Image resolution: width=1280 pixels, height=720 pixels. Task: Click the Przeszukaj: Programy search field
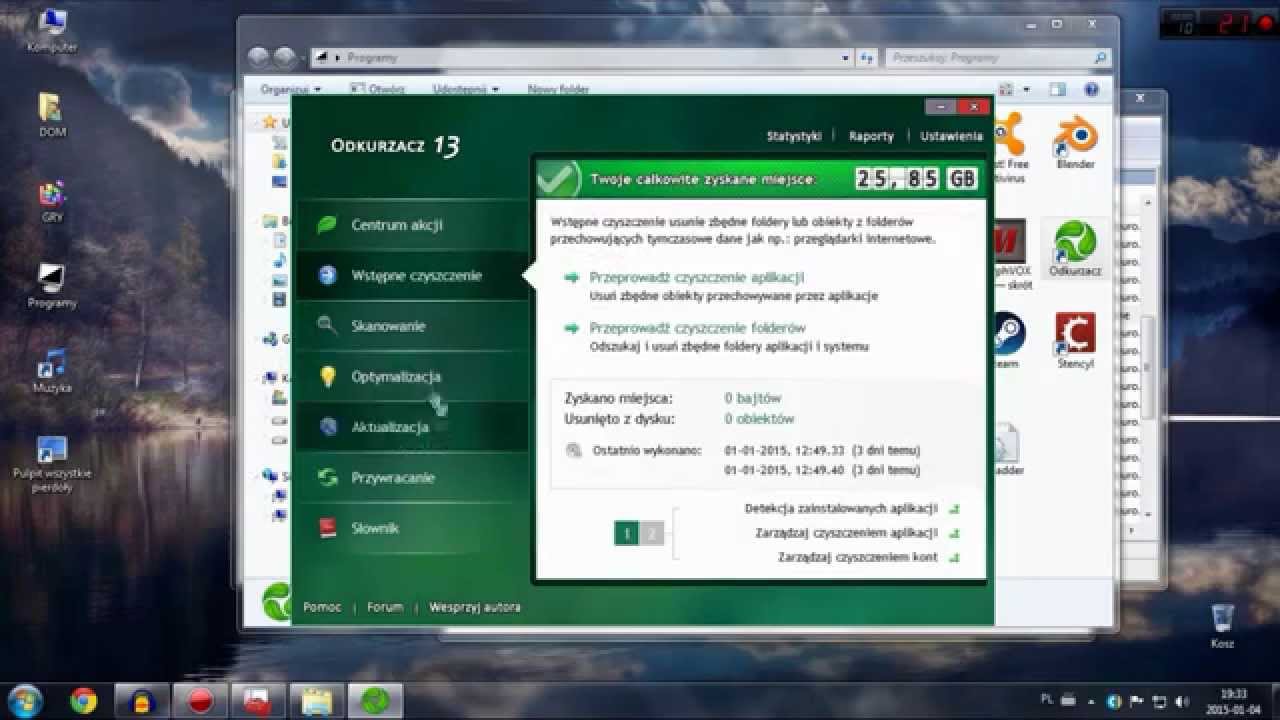997,58
